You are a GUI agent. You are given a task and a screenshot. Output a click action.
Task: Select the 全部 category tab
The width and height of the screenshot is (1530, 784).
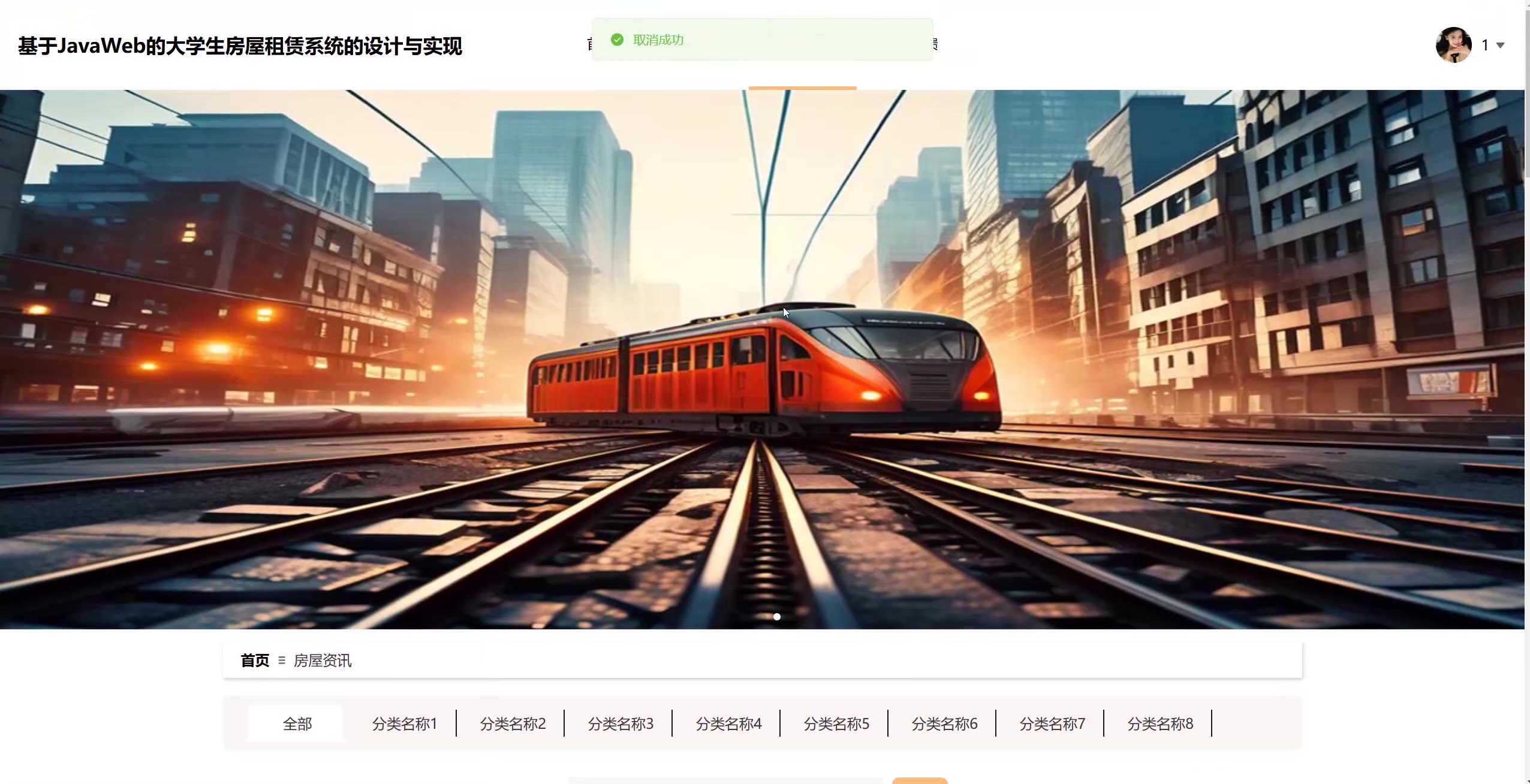[x=297, y=723]
